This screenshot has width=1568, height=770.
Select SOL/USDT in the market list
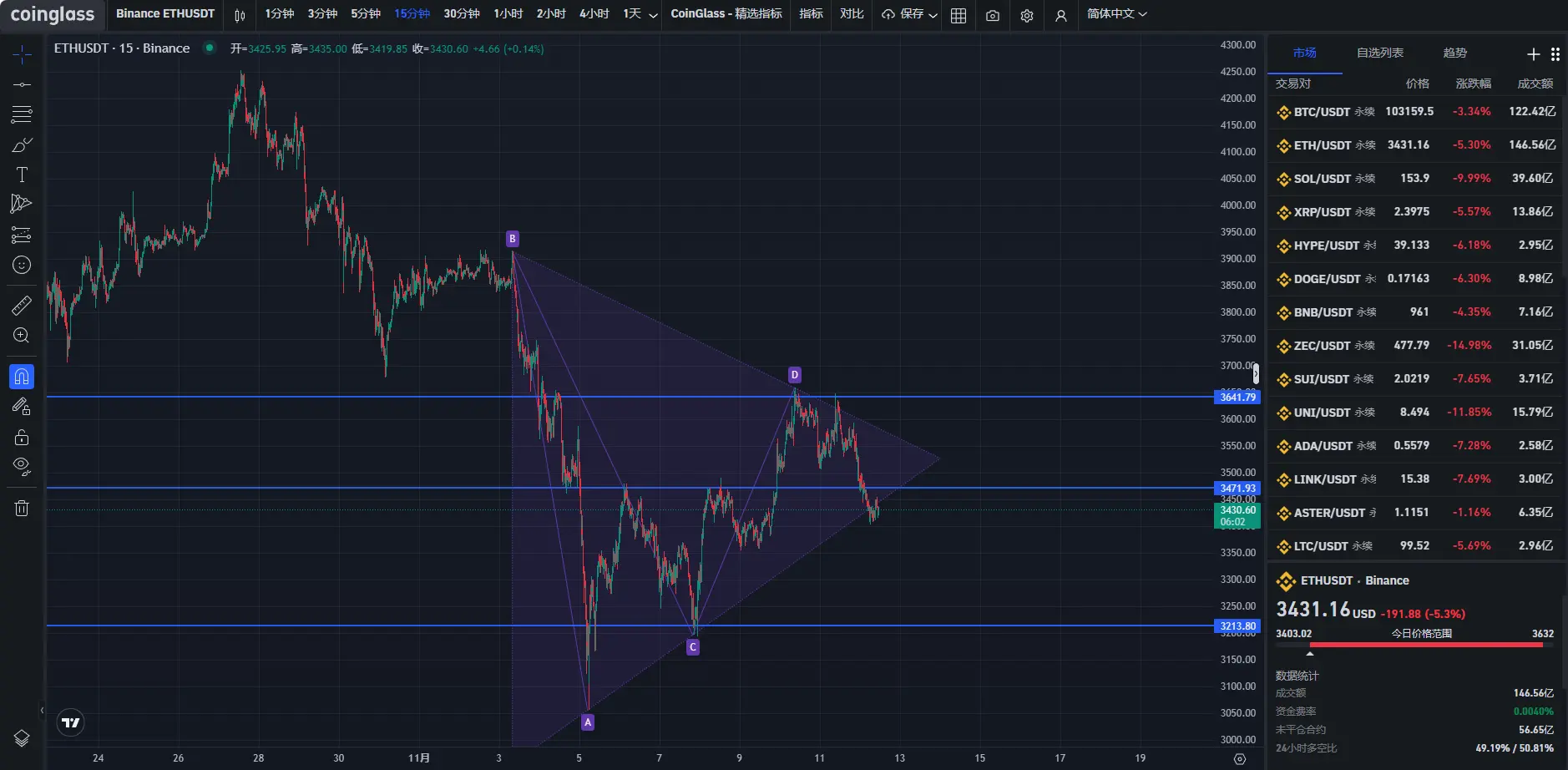click(x=1415, y=179)
